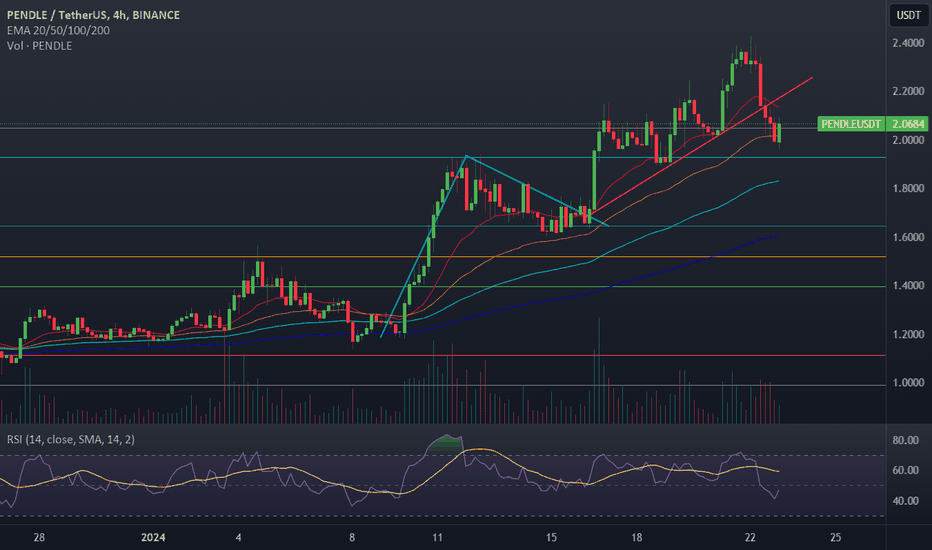Click the 1.2000 price axis value
Image resolution: width=932 pixels, height=550 pixels.
point(908,335)
